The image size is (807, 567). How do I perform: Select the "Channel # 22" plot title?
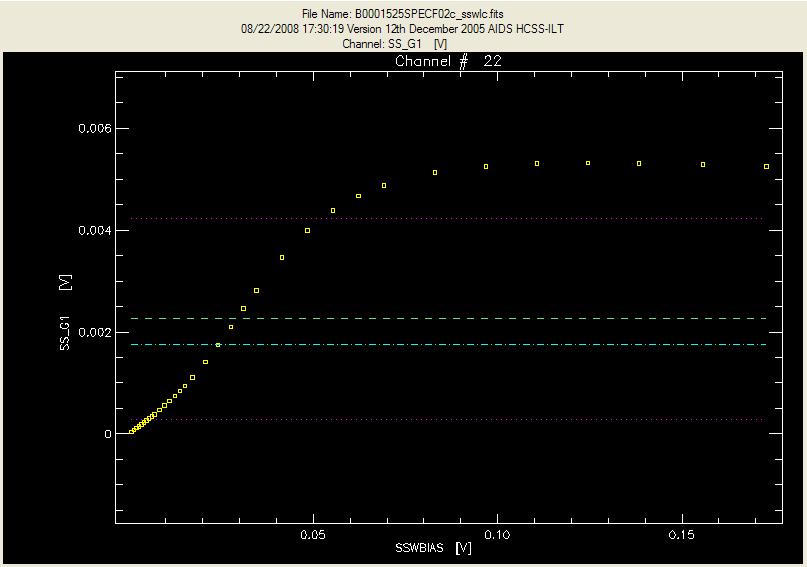pyautogui.click(x=447, y=62)
